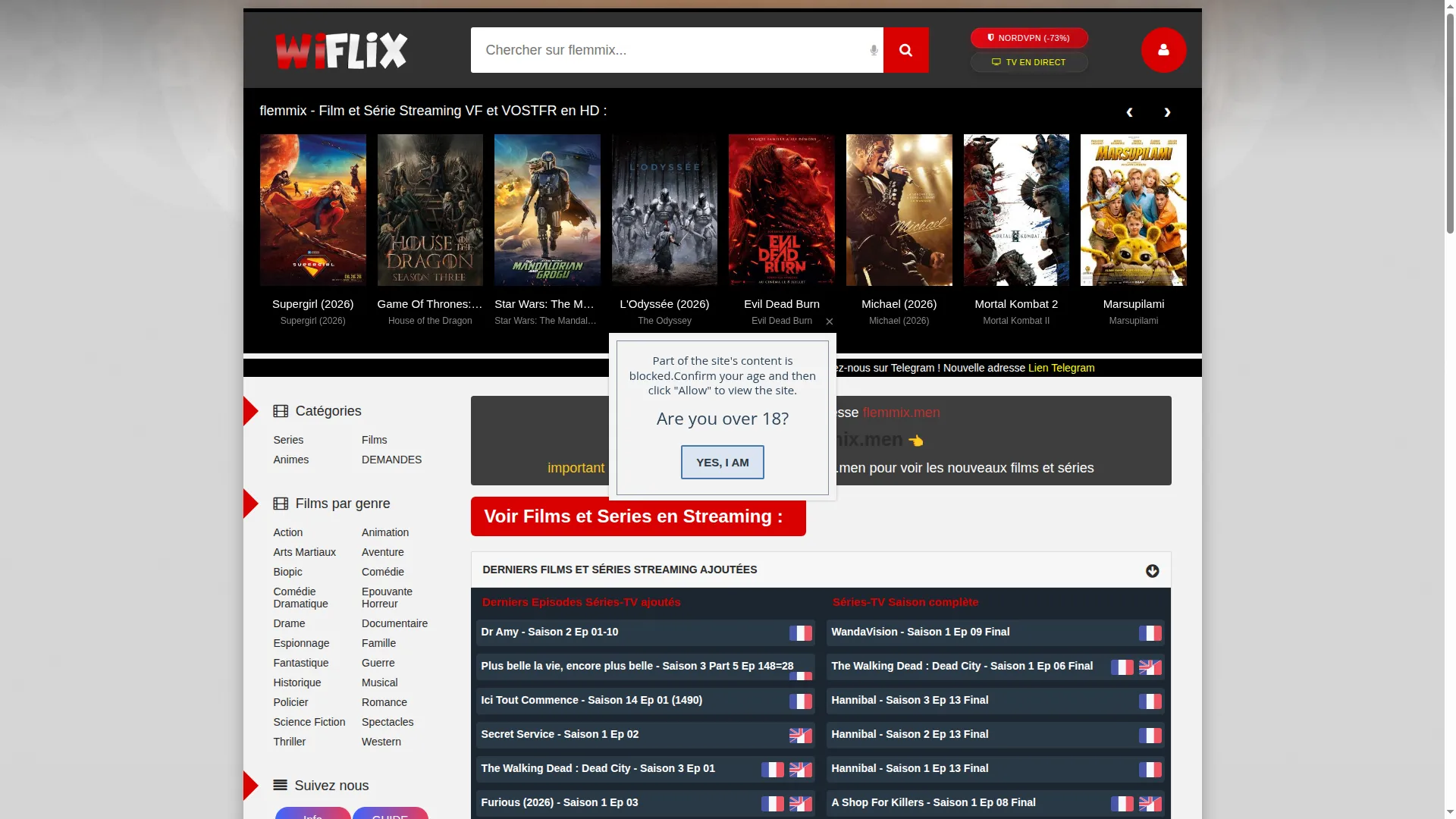Image resolution: width=1456 pixels, height=819 pixels.
Task: Open Mortal Kombat 2 poster
Action: point(1016,210)
